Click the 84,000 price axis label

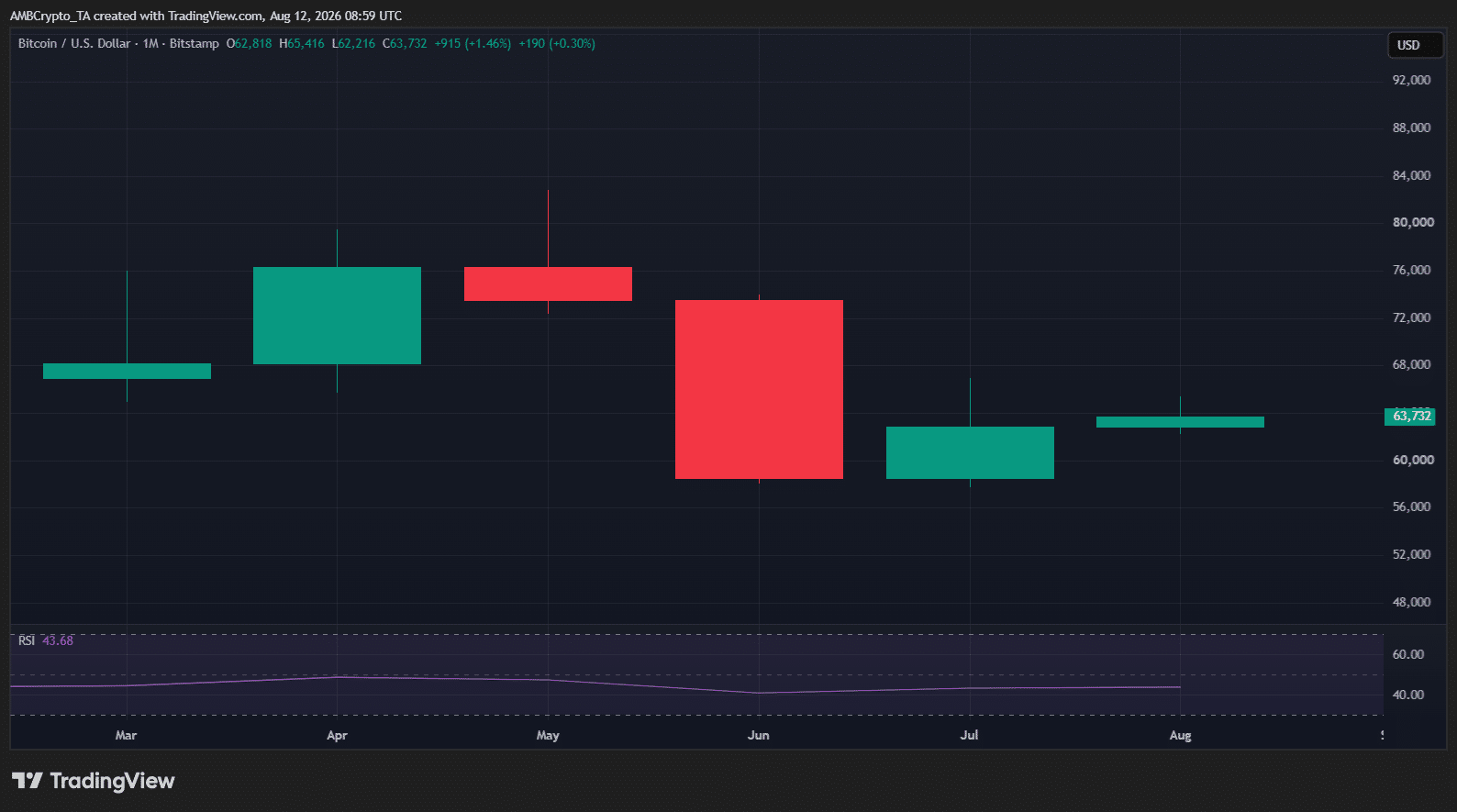click(x=1411, y=175)
